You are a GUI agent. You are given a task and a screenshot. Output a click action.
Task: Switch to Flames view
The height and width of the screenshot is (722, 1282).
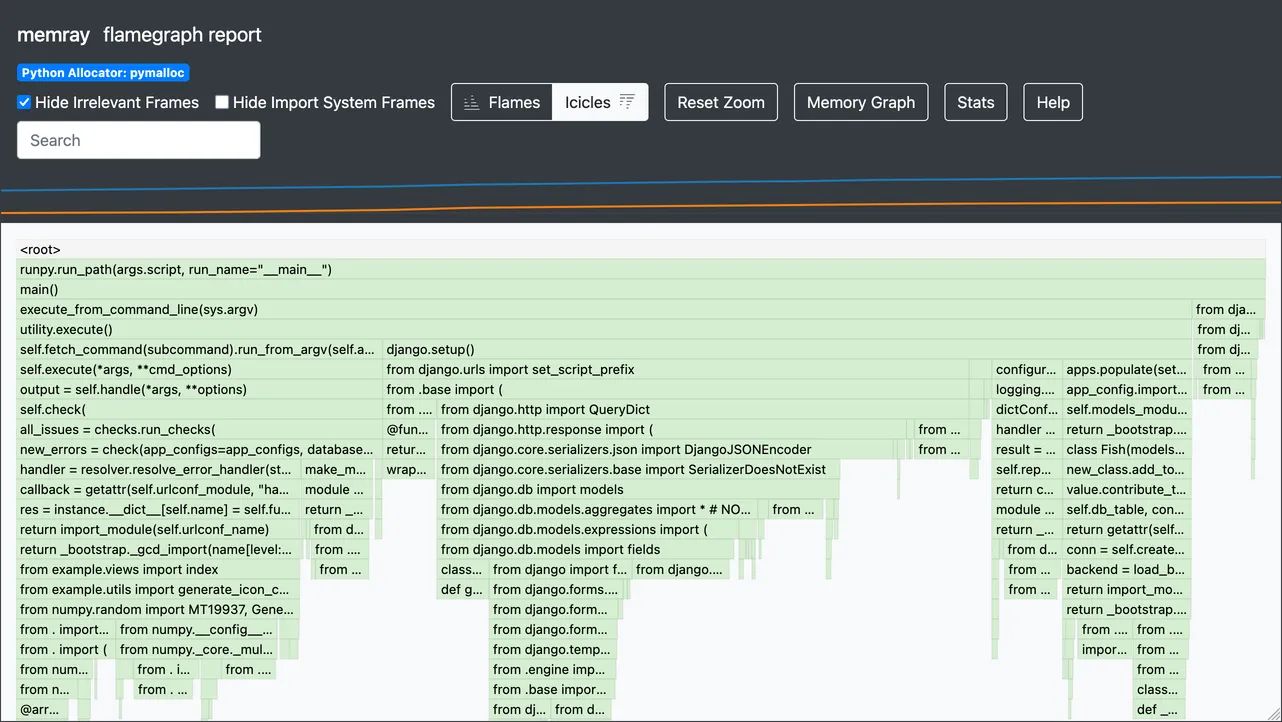coord(502,102)
